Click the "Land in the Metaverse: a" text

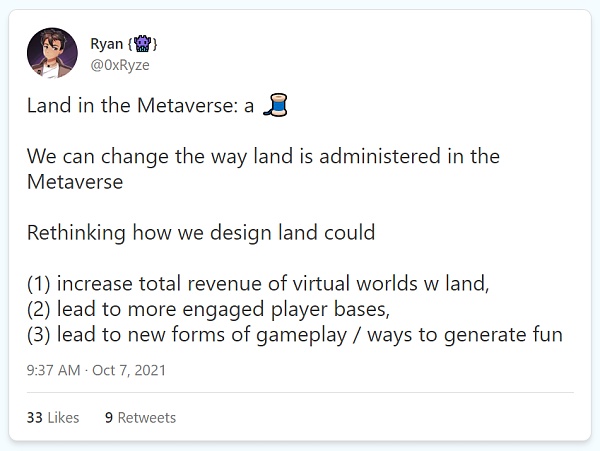coord(141,109)
